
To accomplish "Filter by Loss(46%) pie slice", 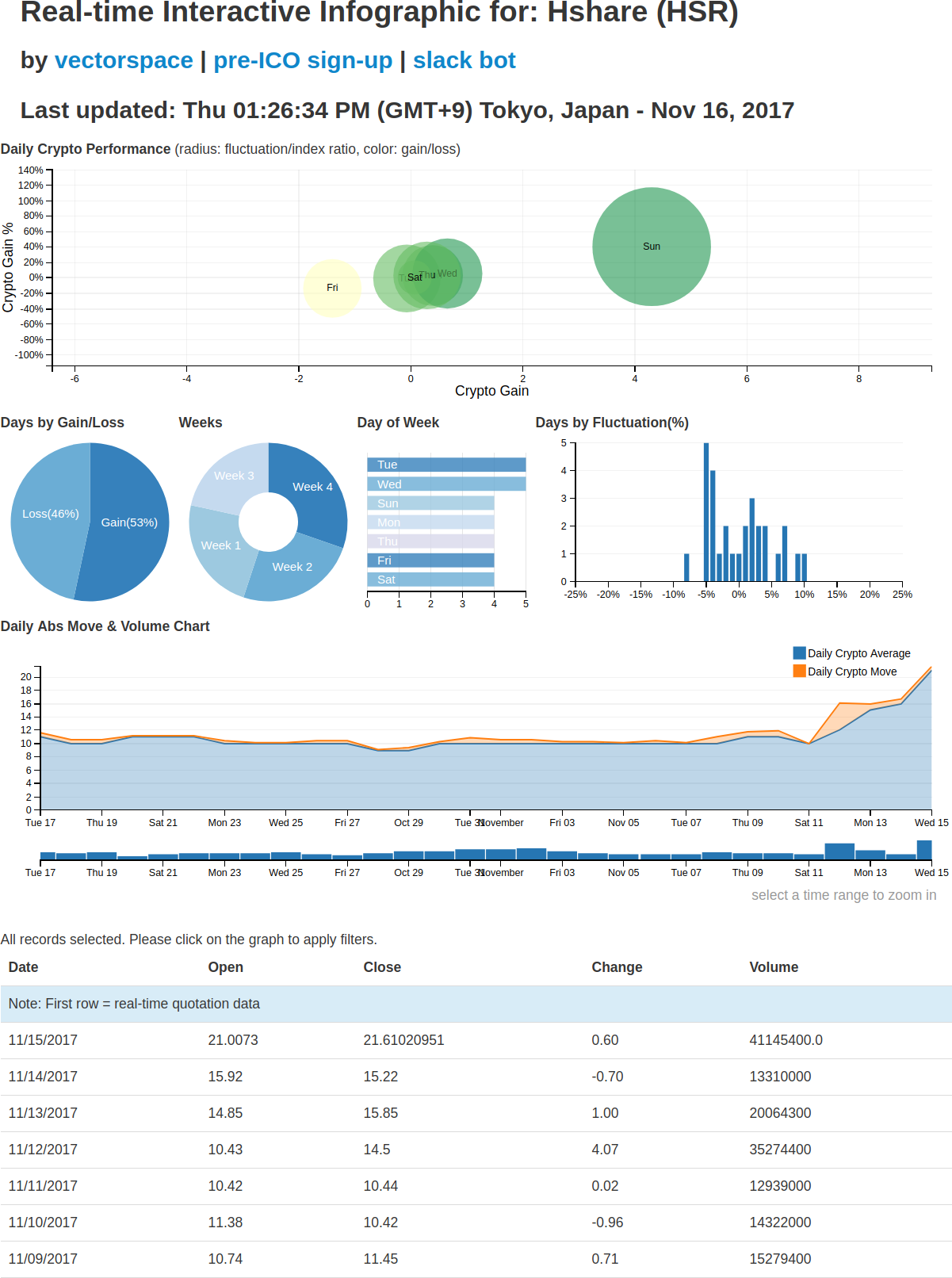I will (x=49, y=515).
